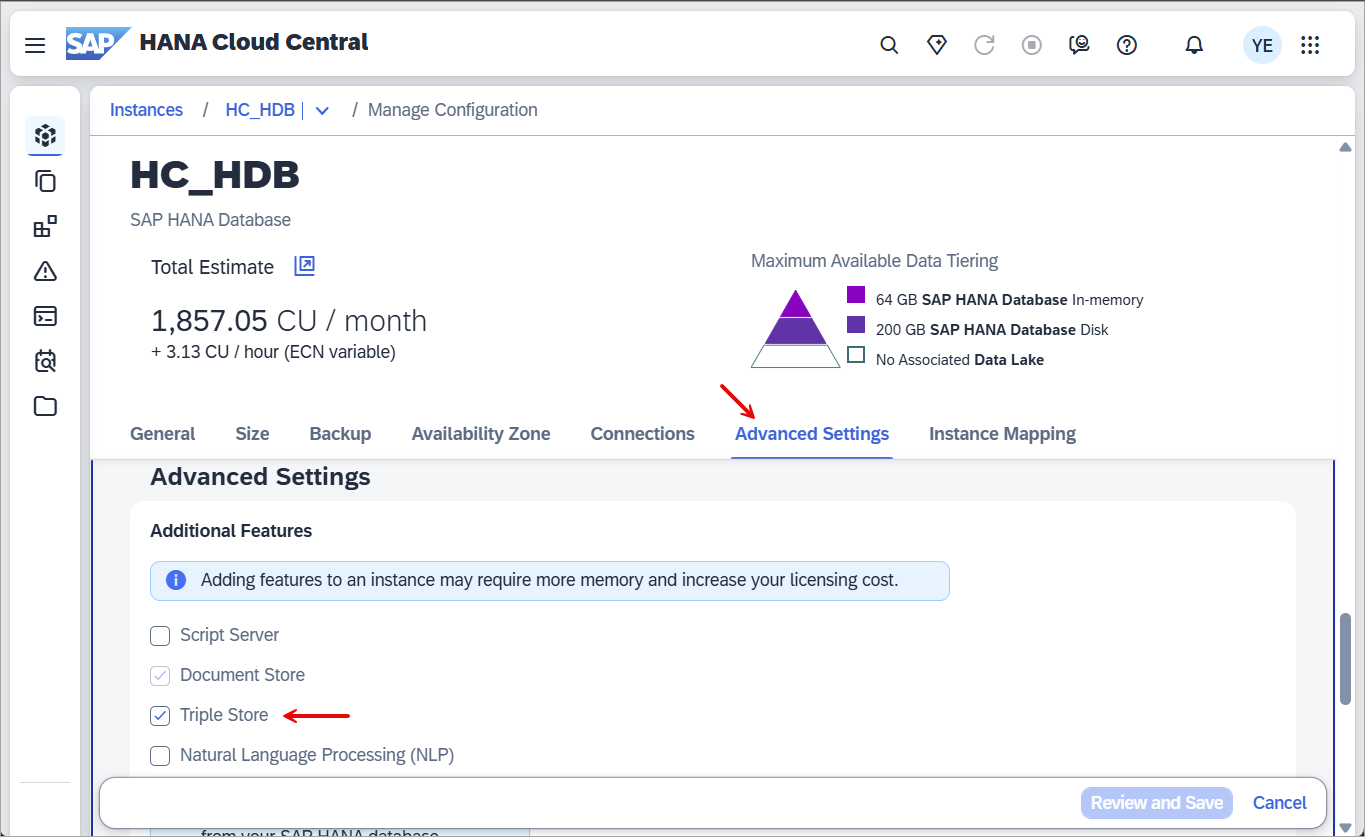Click the 'Additional Features' heading

[231, 531]
